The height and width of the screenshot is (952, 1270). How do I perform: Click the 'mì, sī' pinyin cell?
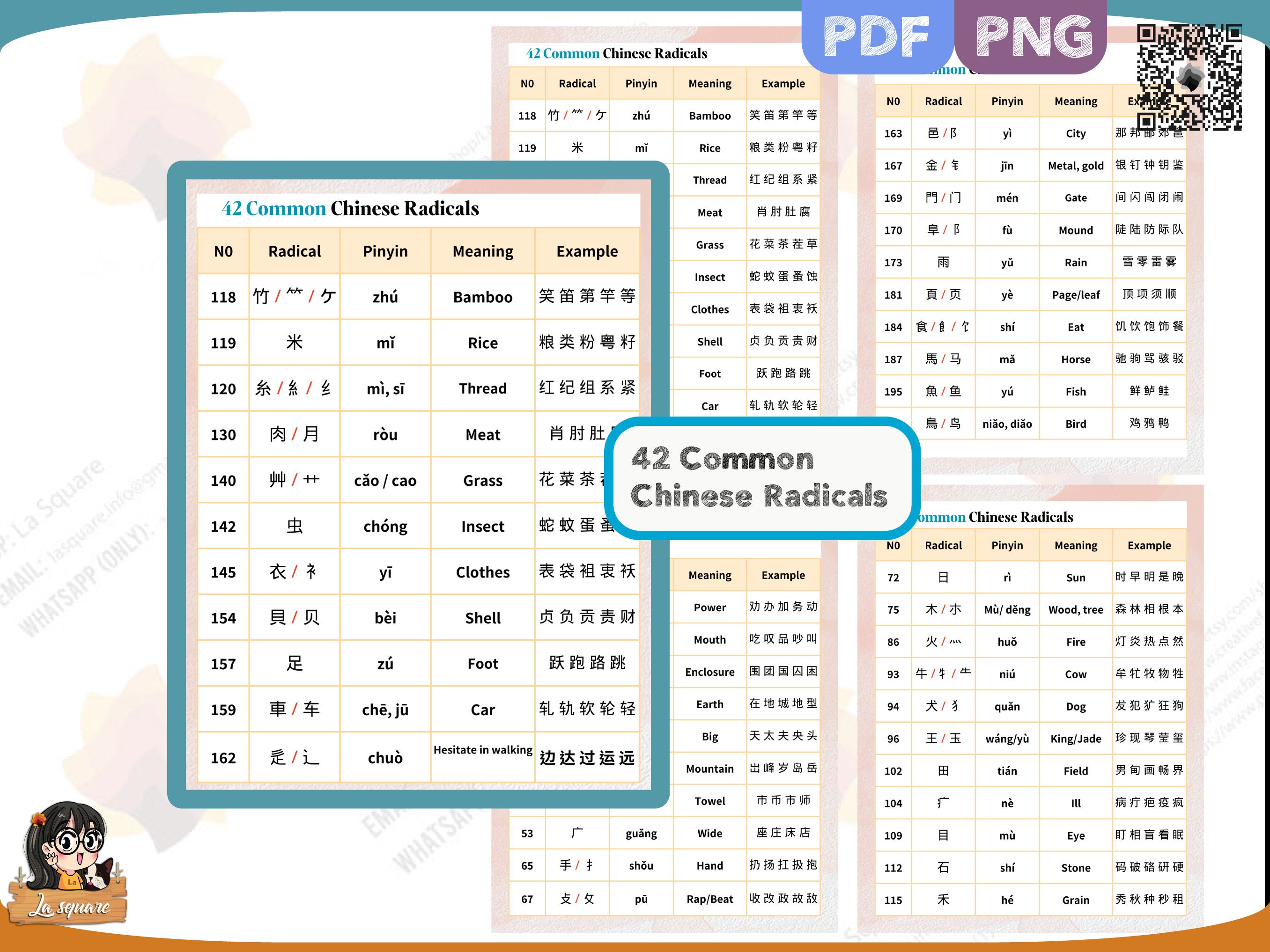coord(385,388)
